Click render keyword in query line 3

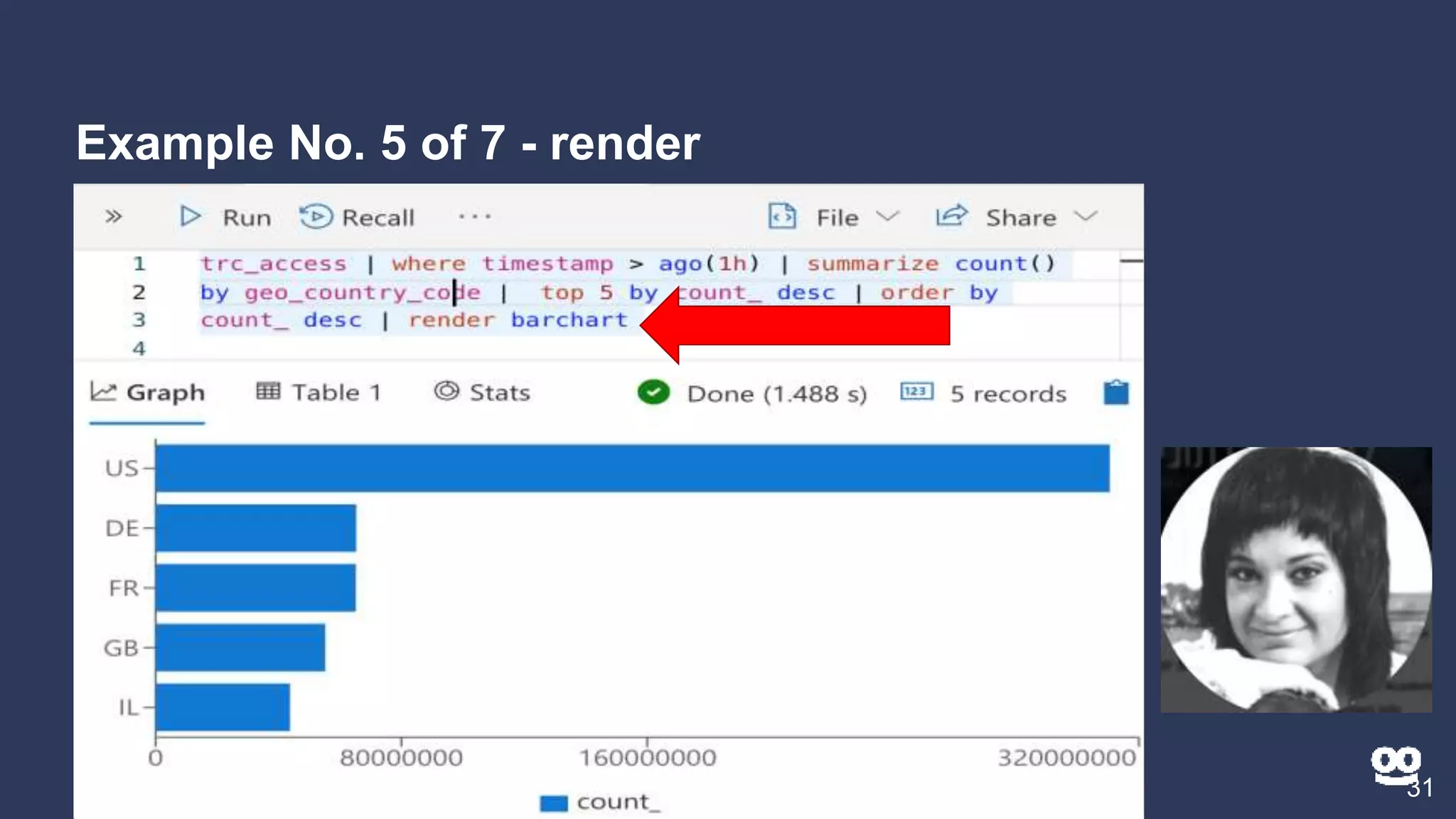tap(451, 320)
